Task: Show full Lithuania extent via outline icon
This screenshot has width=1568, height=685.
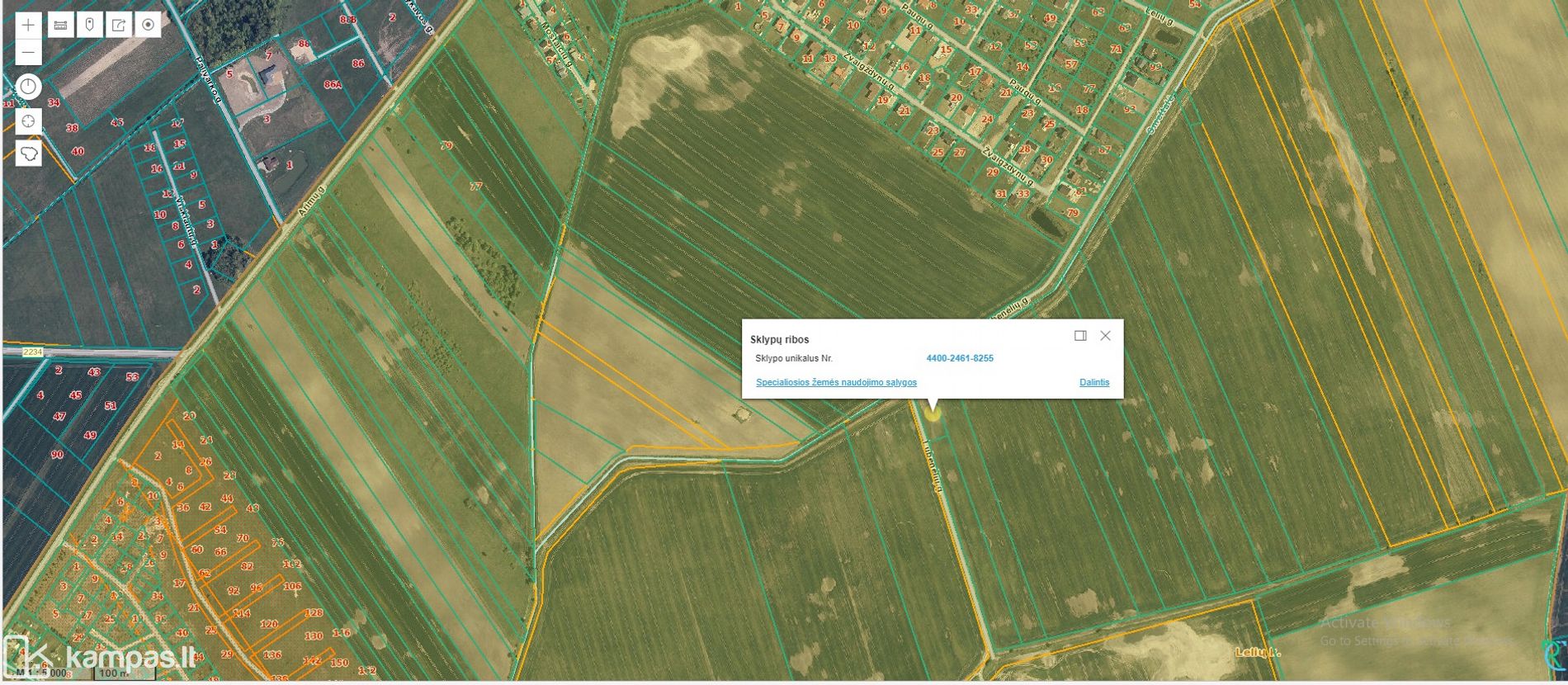Action: [x=28, y=154]
